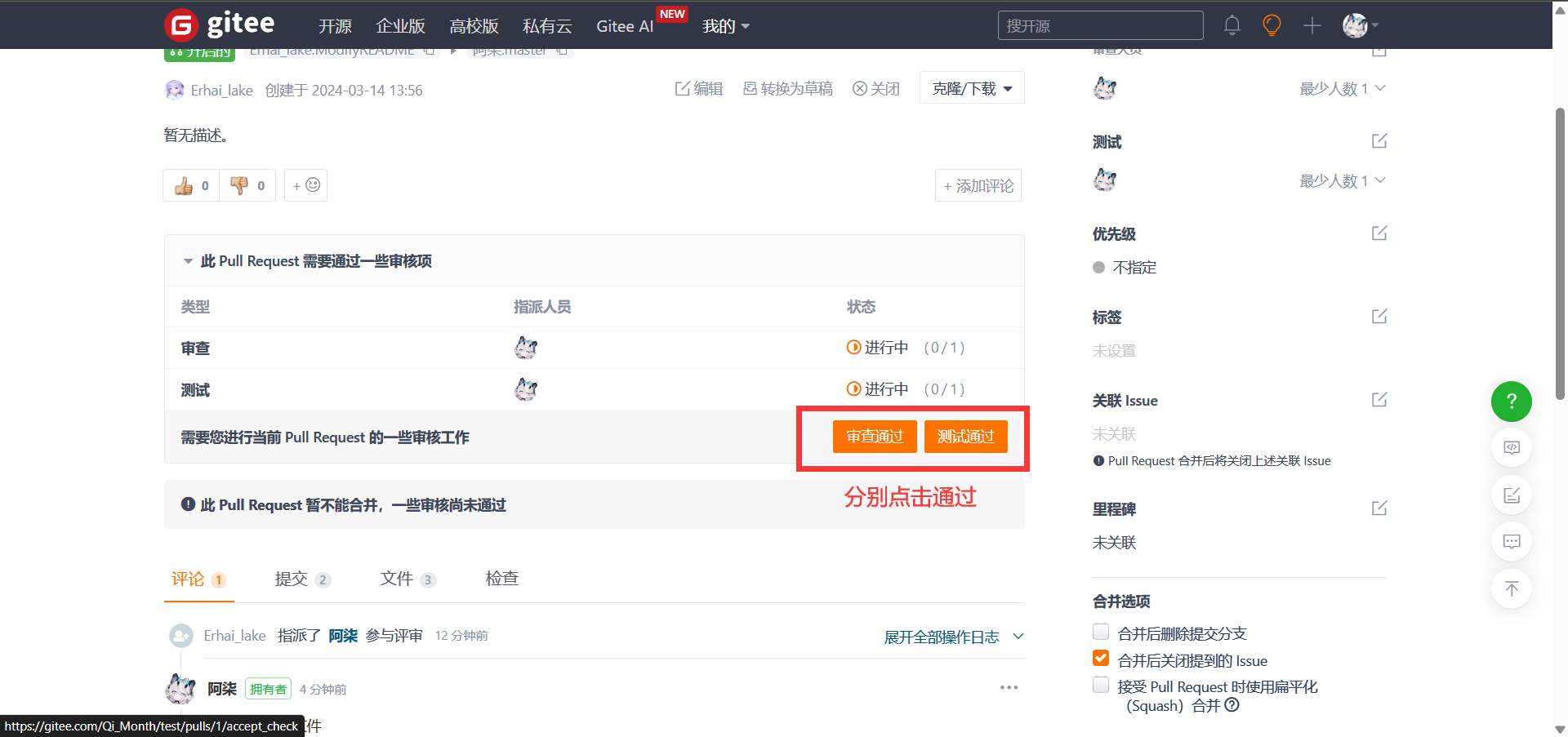Edit the 优先级 priority setting

click(x=1379, y=233)
